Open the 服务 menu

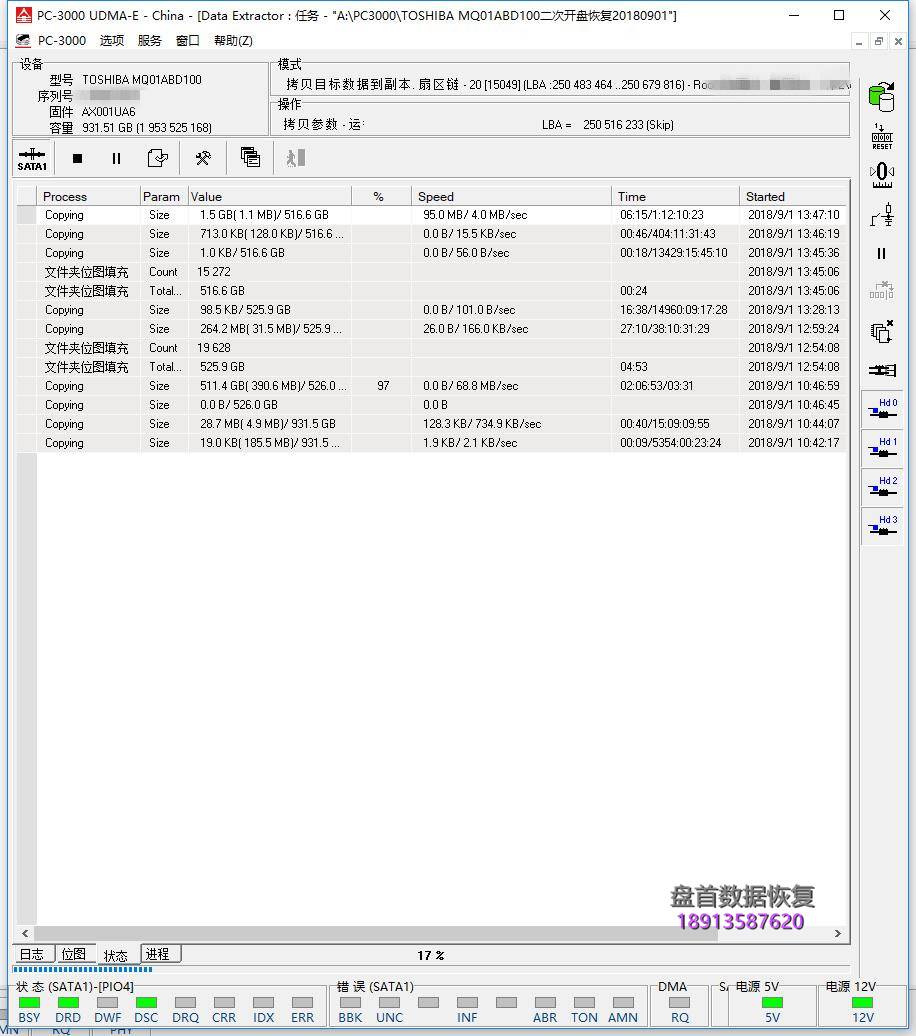click(x=150, y=41)
